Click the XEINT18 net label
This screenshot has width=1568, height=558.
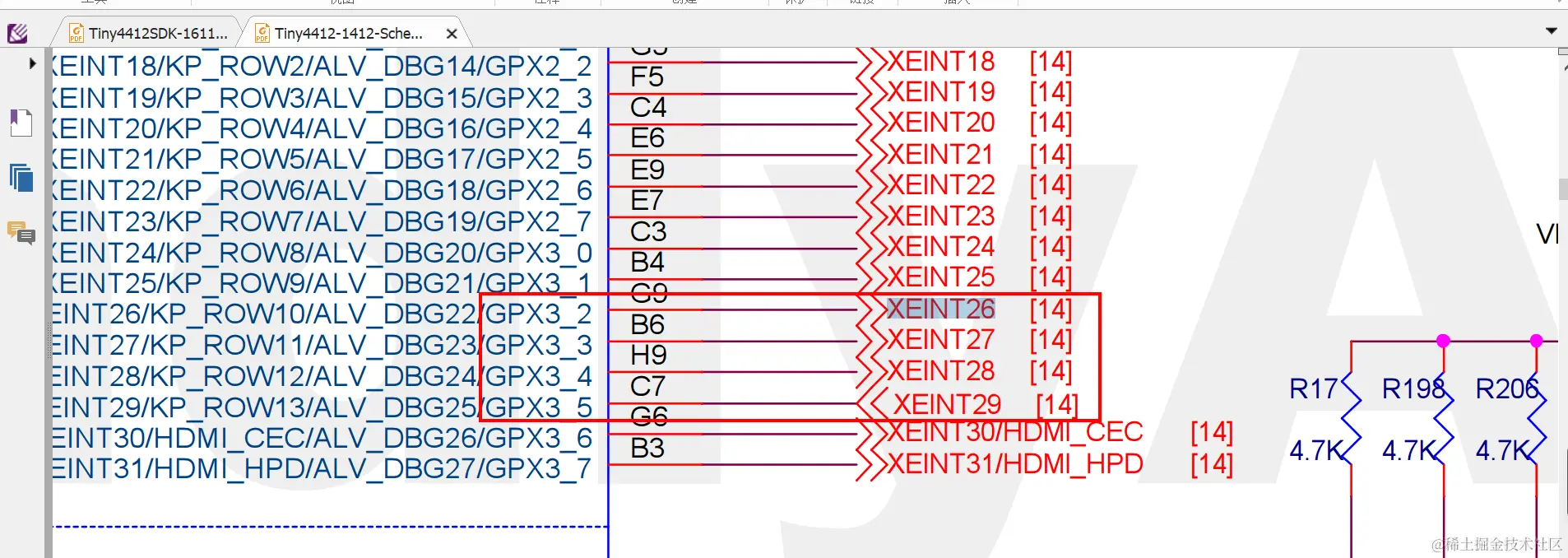click(x=940, y=61)
